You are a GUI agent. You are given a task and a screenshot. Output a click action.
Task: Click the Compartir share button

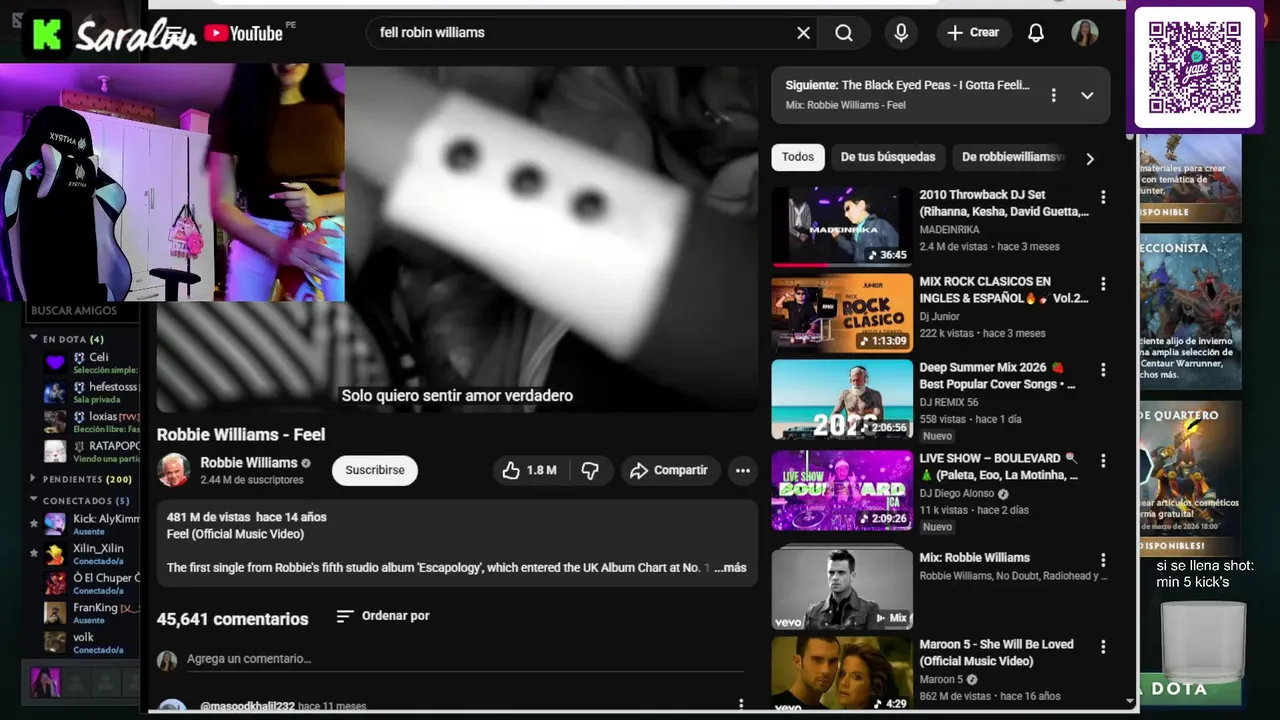click(x=669, y=470)
